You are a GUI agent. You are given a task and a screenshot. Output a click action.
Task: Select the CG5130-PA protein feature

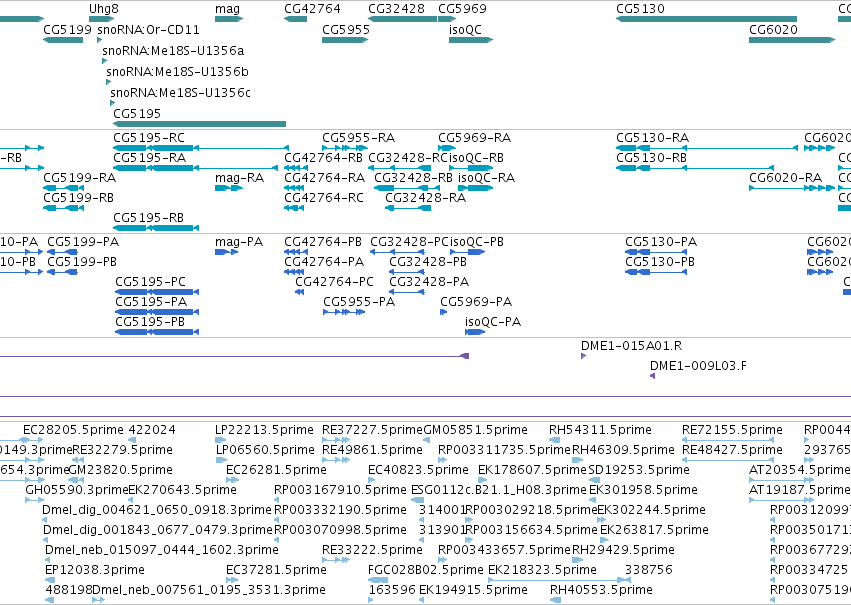coord(656,252)
